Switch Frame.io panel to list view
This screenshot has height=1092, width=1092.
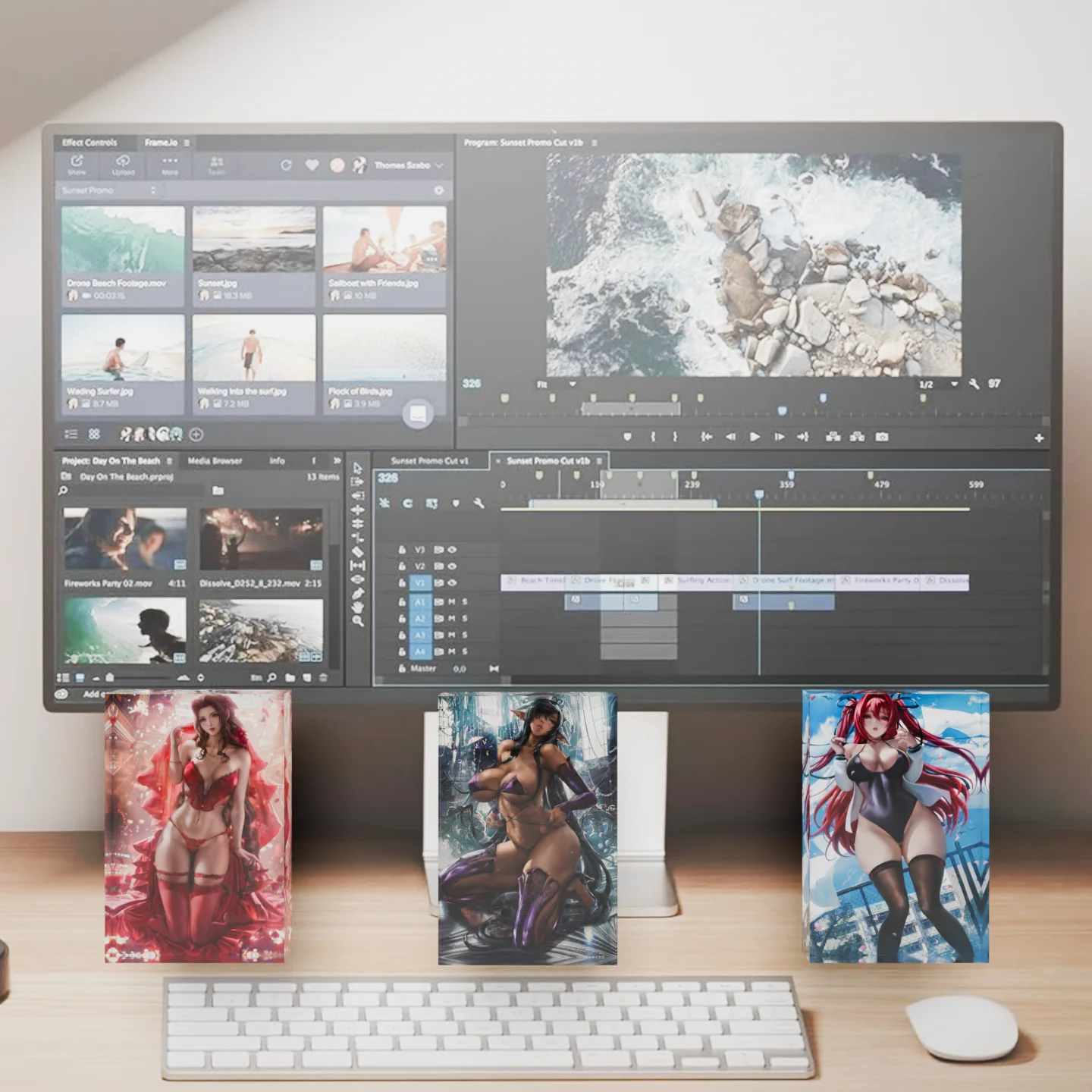(x=71, y=435)
